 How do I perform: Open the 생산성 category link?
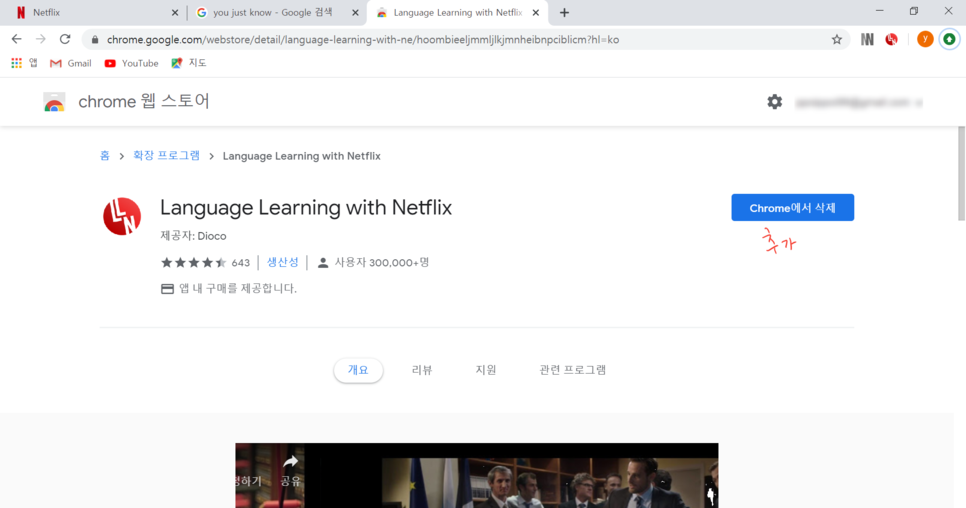282,262
